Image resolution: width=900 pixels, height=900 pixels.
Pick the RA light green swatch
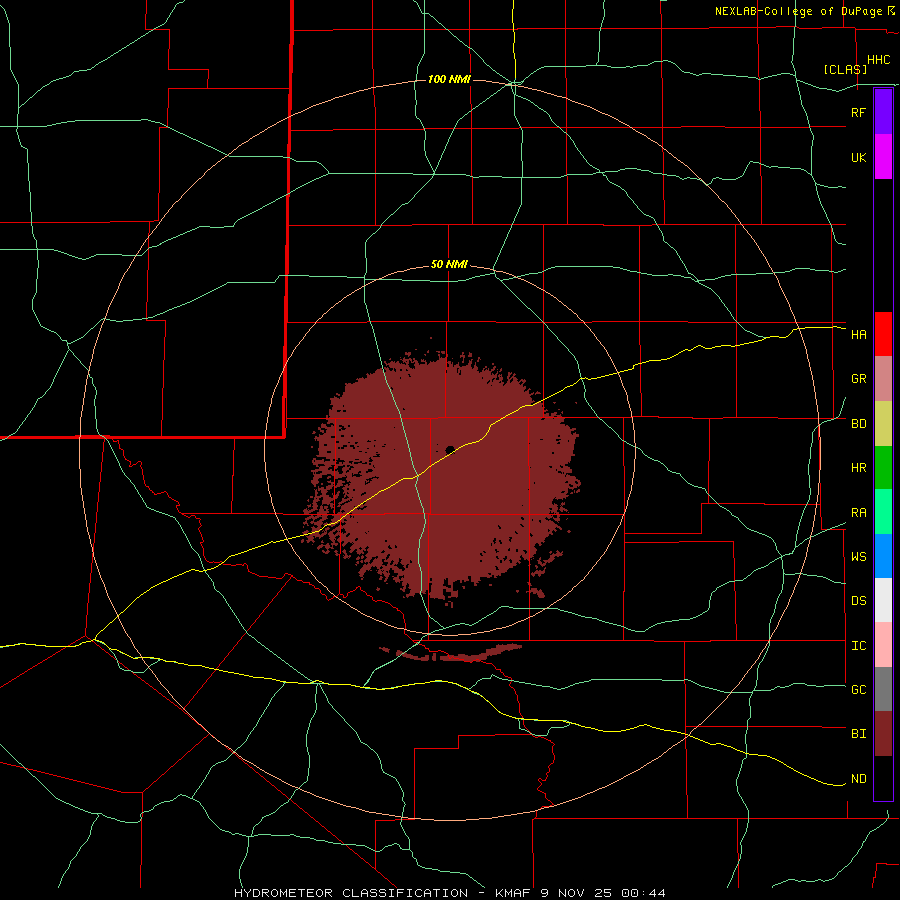(x=883, y=512)
